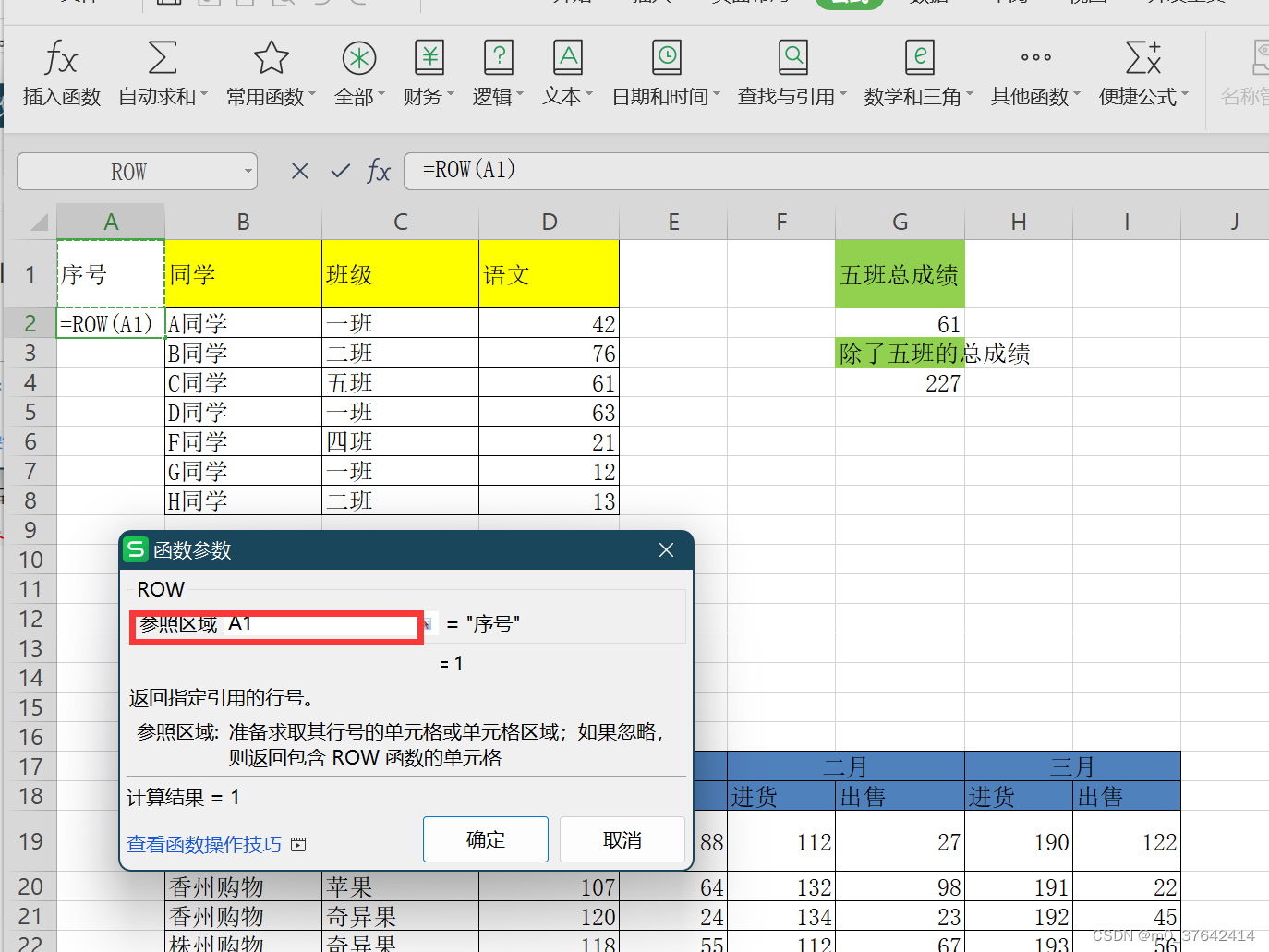Image resolution: width=1269 pixels, height=952 pixels.
Task: Open Logical (逻辑) functions icon
Action: (498, 57)
